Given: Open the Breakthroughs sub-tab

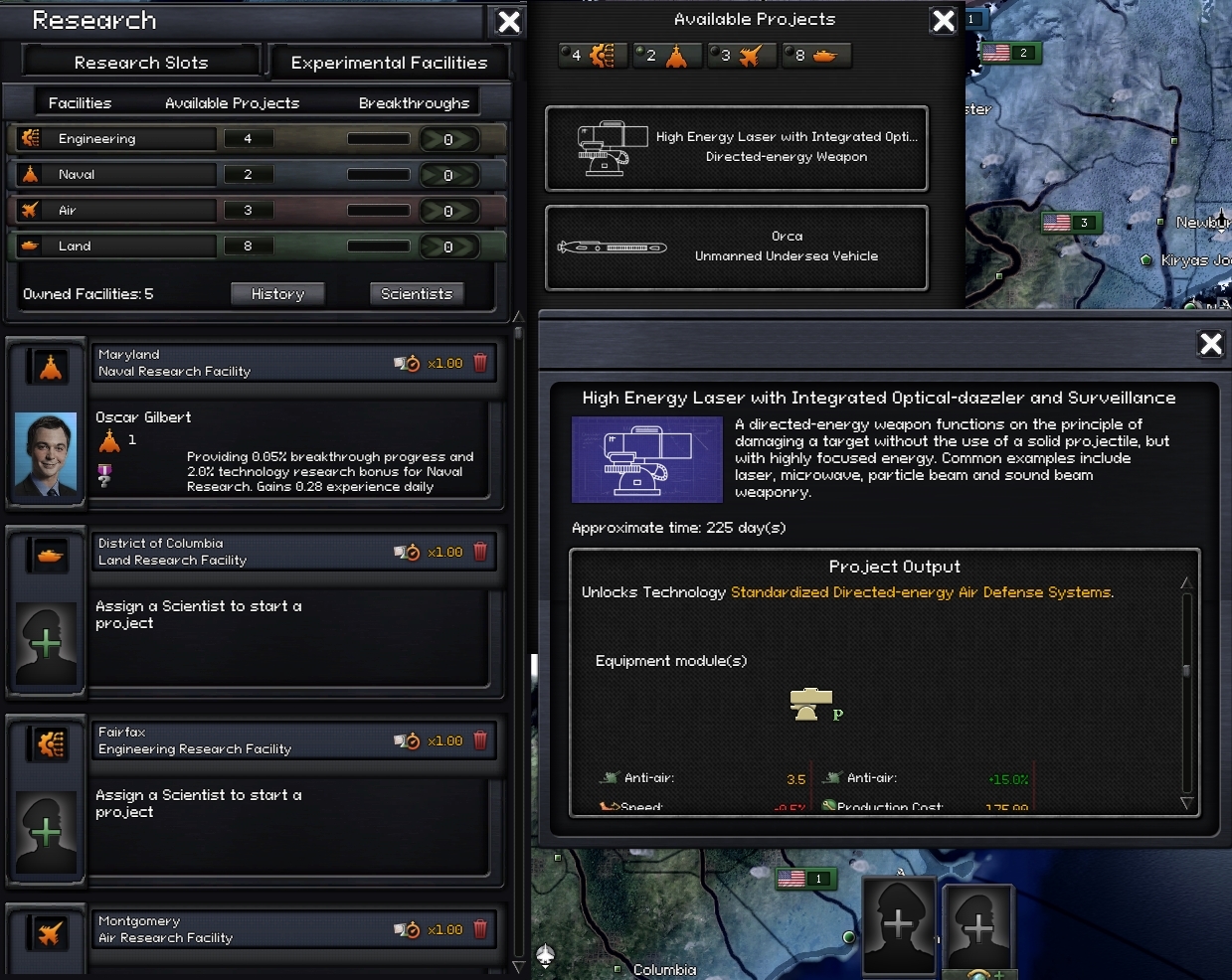Looking at the screenshot, I should (414, 103).
